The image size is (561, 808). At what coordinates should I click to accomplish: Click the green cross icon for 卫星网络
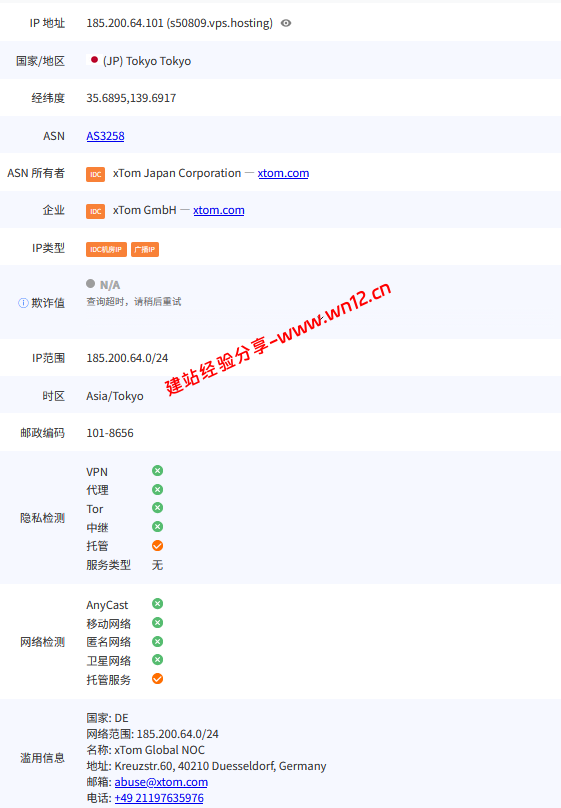(158, 660)
